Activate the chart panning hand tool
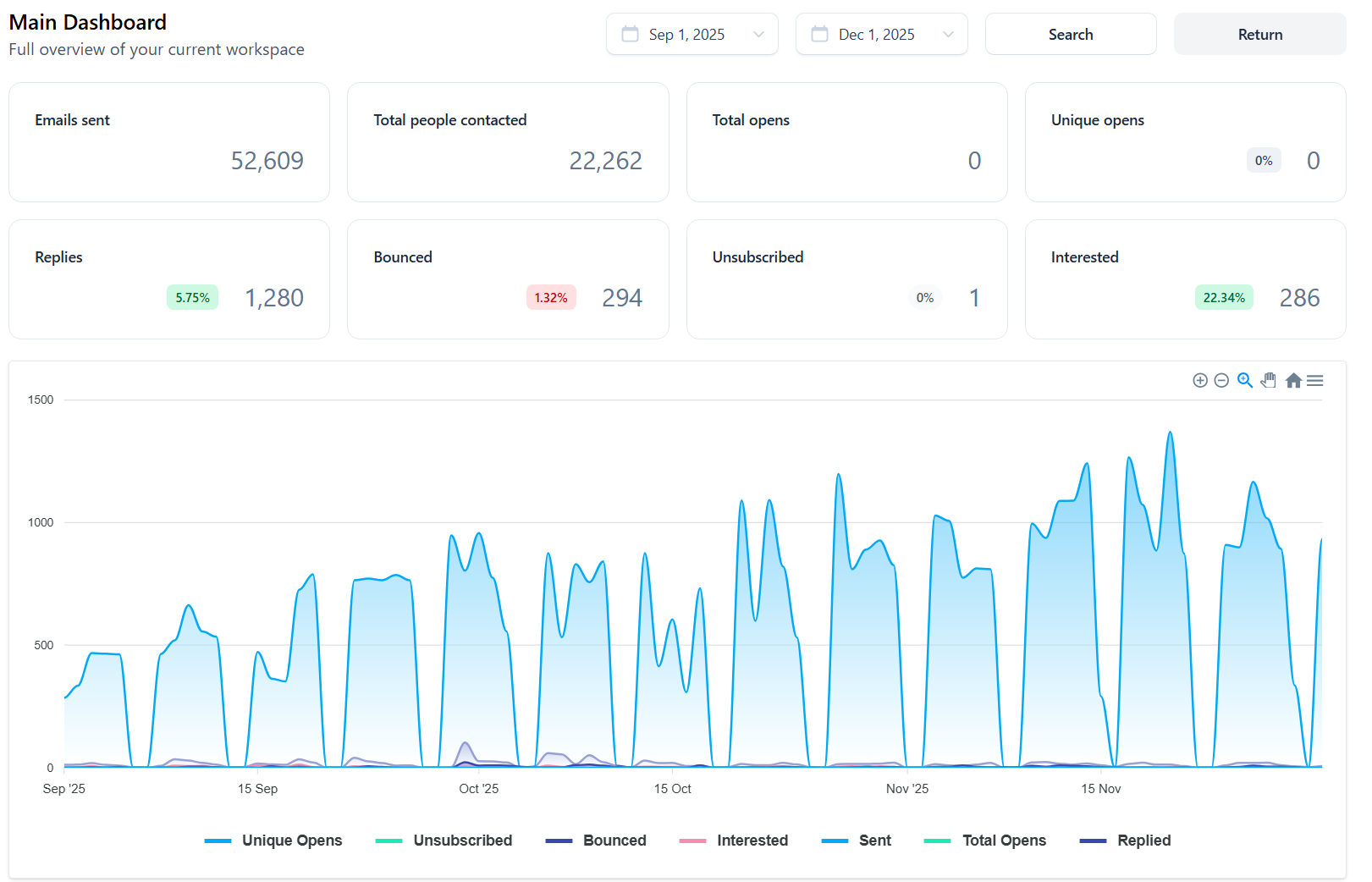The image size is (1372, 882). (x=1268, y=381)
